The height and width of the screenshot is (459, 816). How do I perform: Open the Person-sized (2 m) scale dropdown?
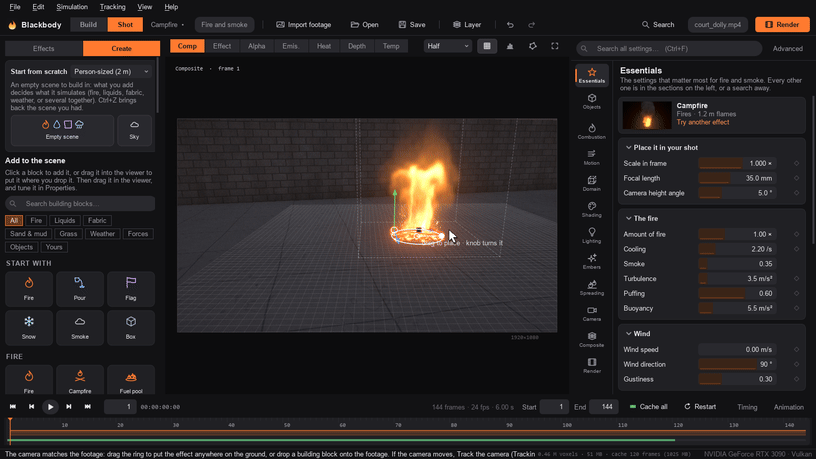[x=111, y=71]
